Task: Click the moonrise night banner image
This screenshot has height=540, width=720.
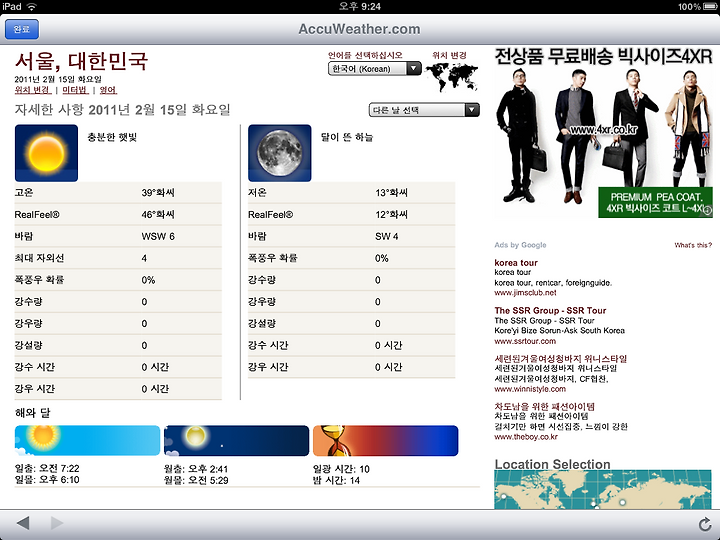Action: [236, 440]
